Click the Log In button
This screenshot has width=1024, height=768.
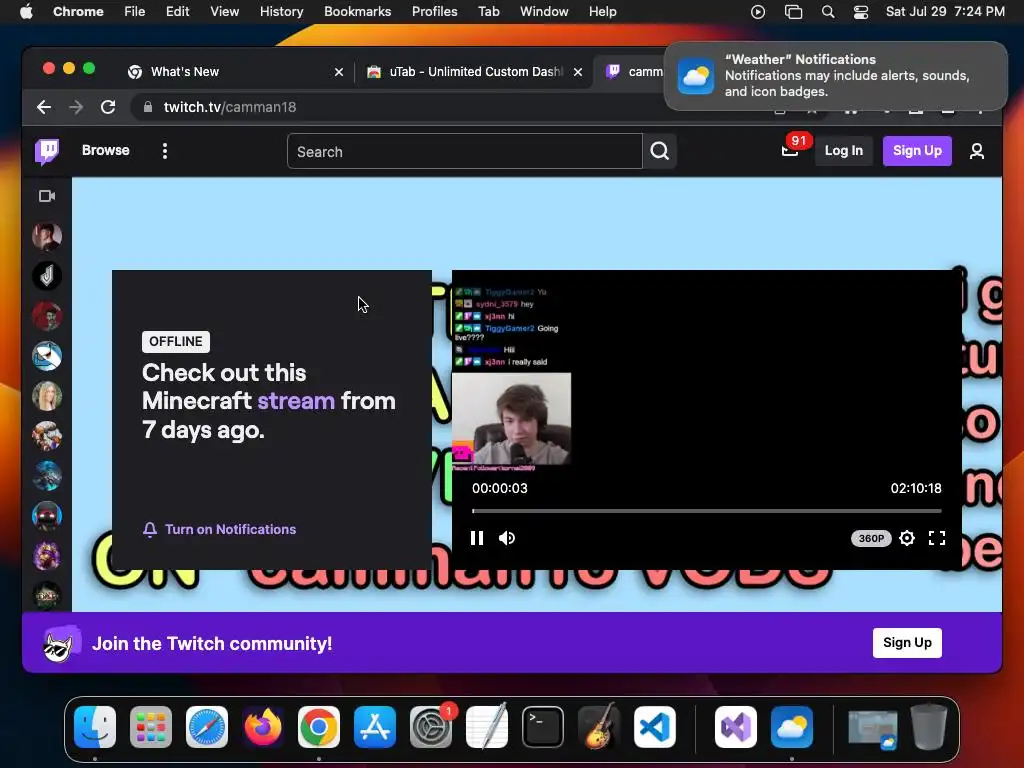pos(843,151)
